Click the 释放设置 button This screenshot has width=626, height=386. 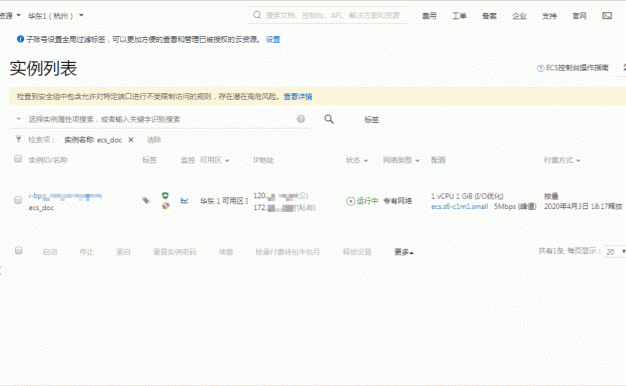(357, 252)
